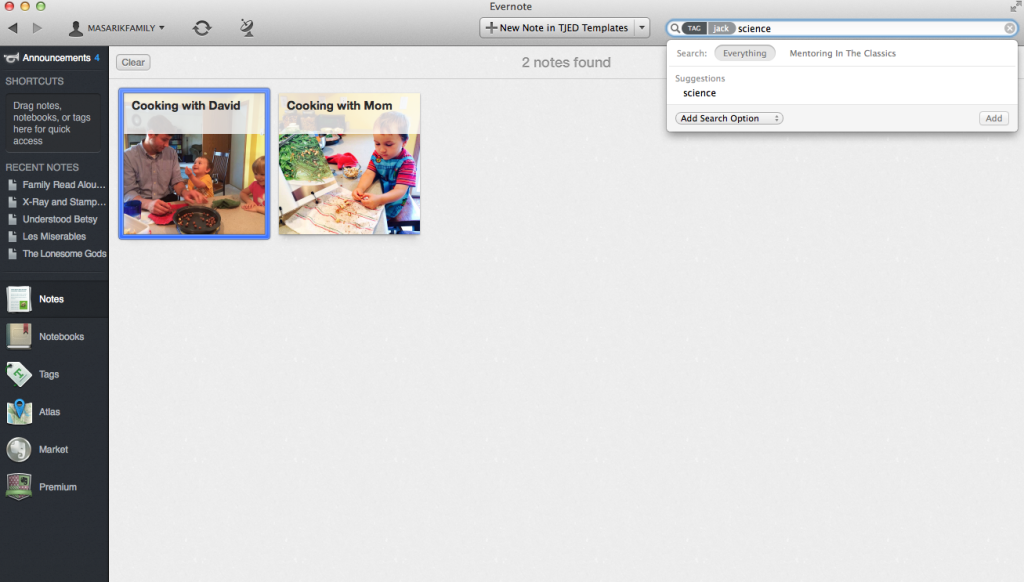The image size is (1024, 582).
Task: Click the Add button
Action: click(x=994, y=118)
